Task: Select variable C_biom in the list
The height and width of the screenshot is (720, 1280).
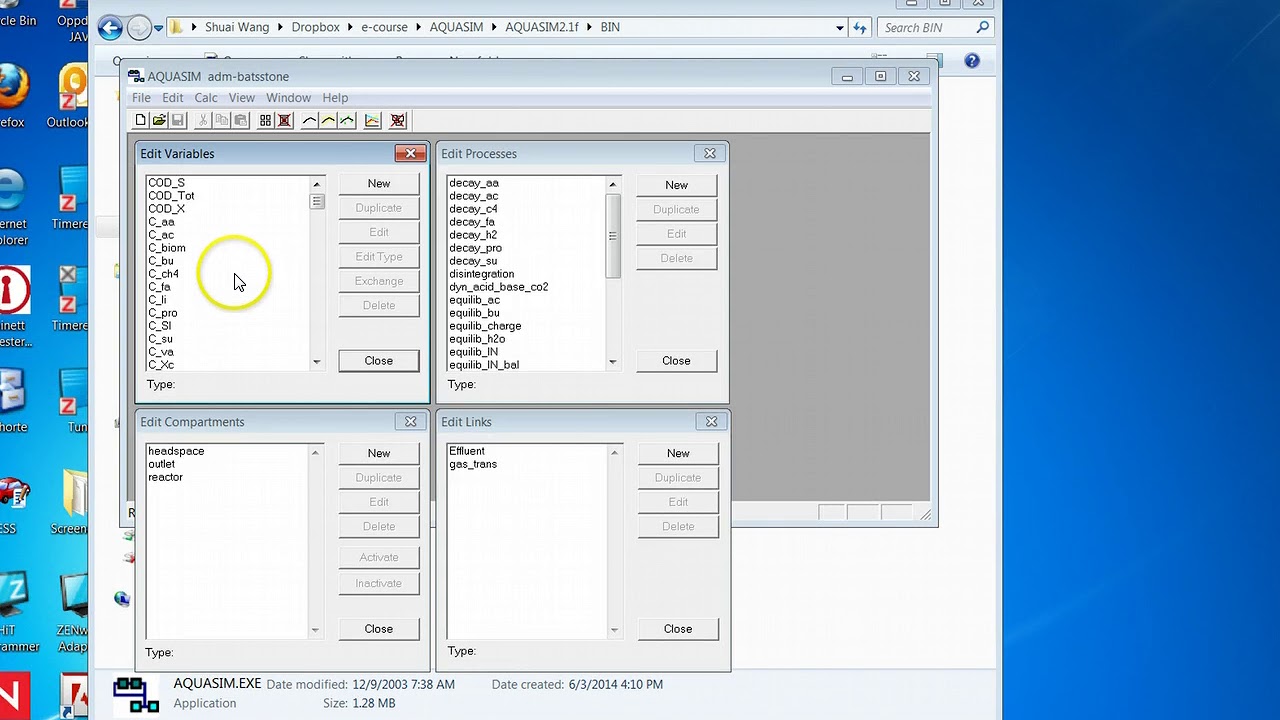Action: pyautogui.click(x=167, y=248)
